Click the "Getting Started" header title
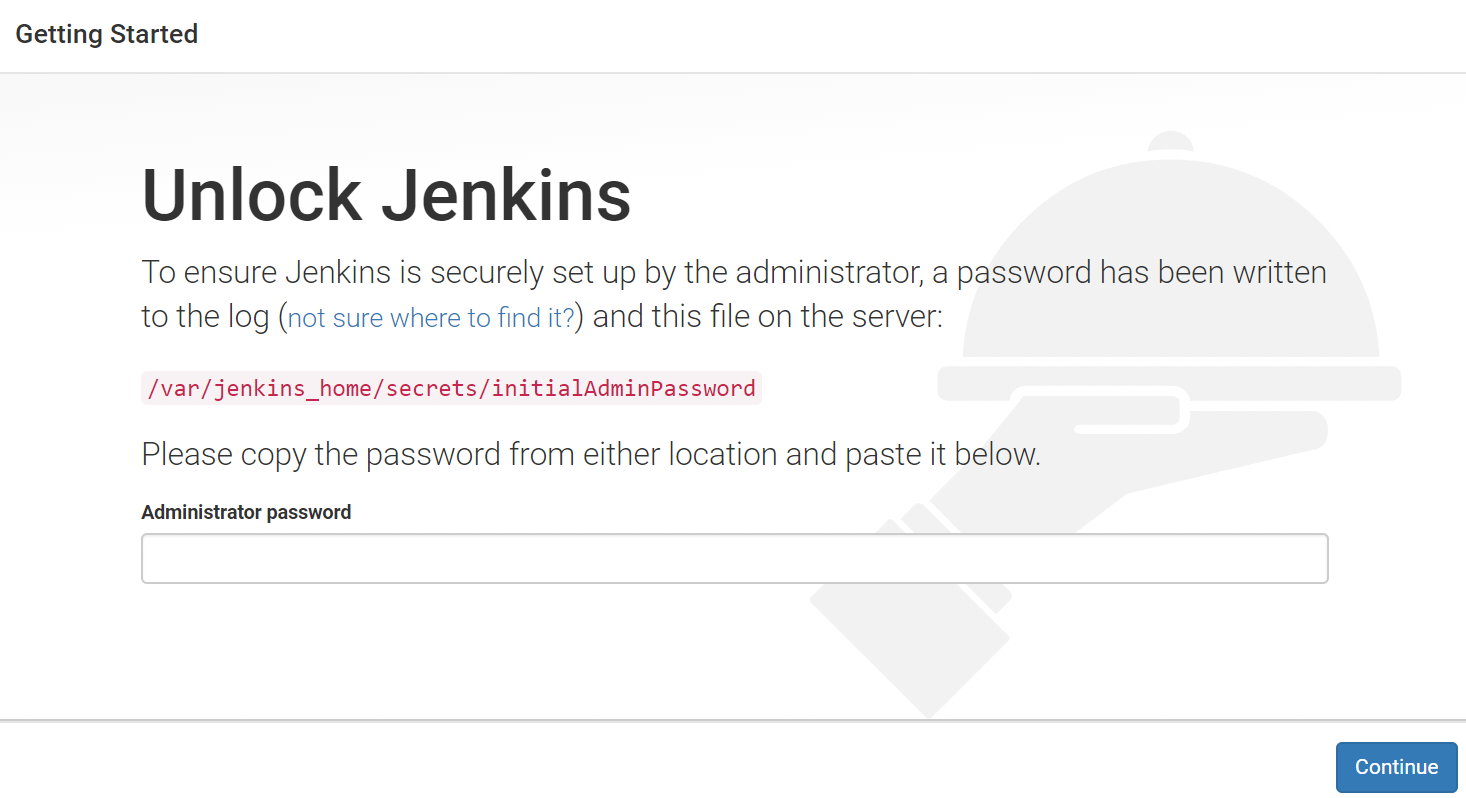1466x798 pixels. [107, 34]
